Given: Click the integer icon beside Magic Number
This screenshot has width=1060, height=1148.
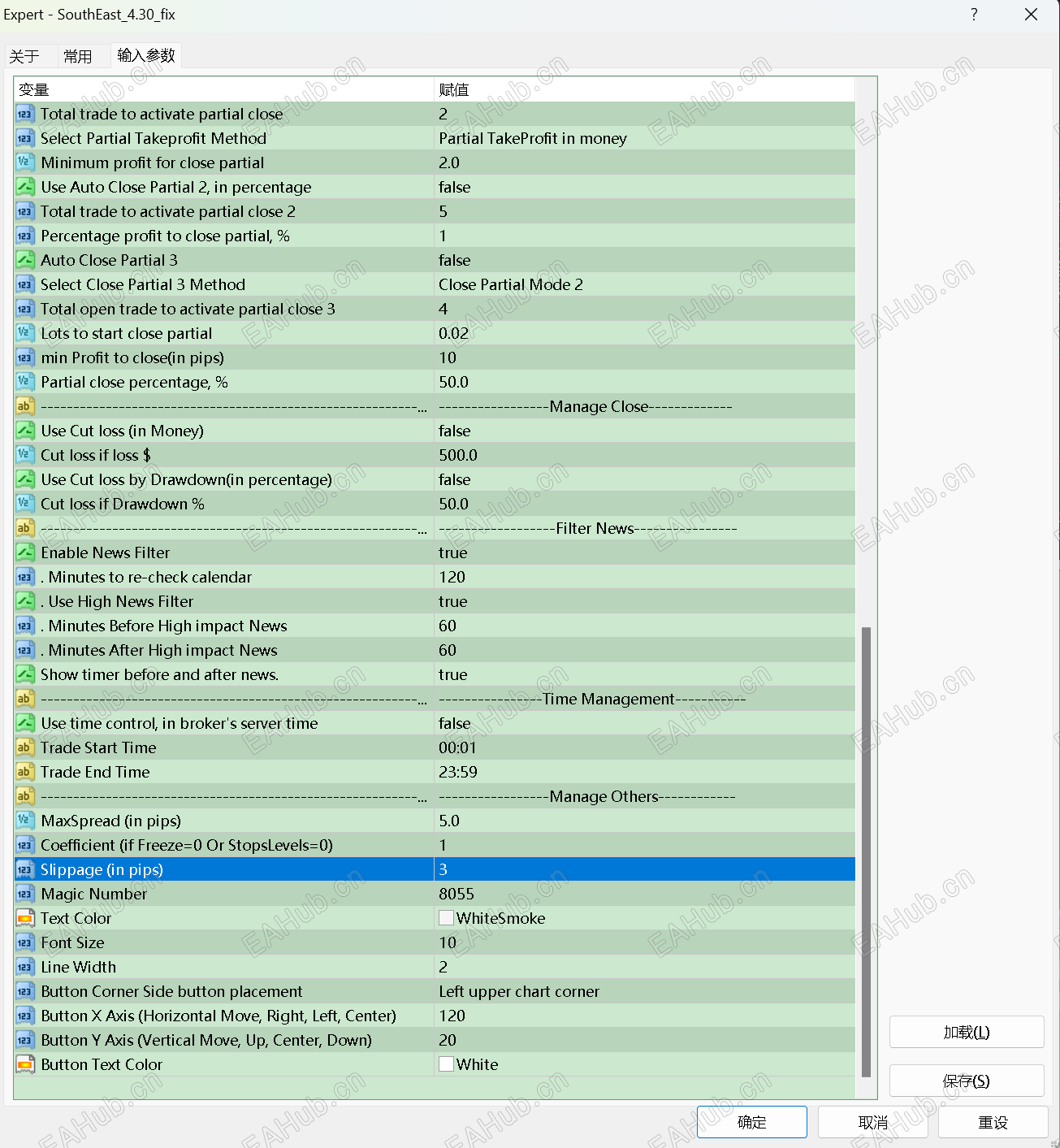Looking at the screenshot, I should [25, 894].
